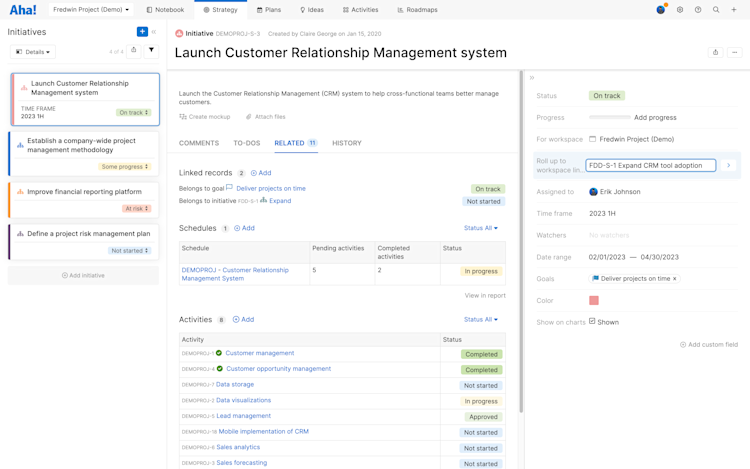The image size is (750, 469).
Task: Open the Customer opportunity management activity link
Action: coord(278,369)
